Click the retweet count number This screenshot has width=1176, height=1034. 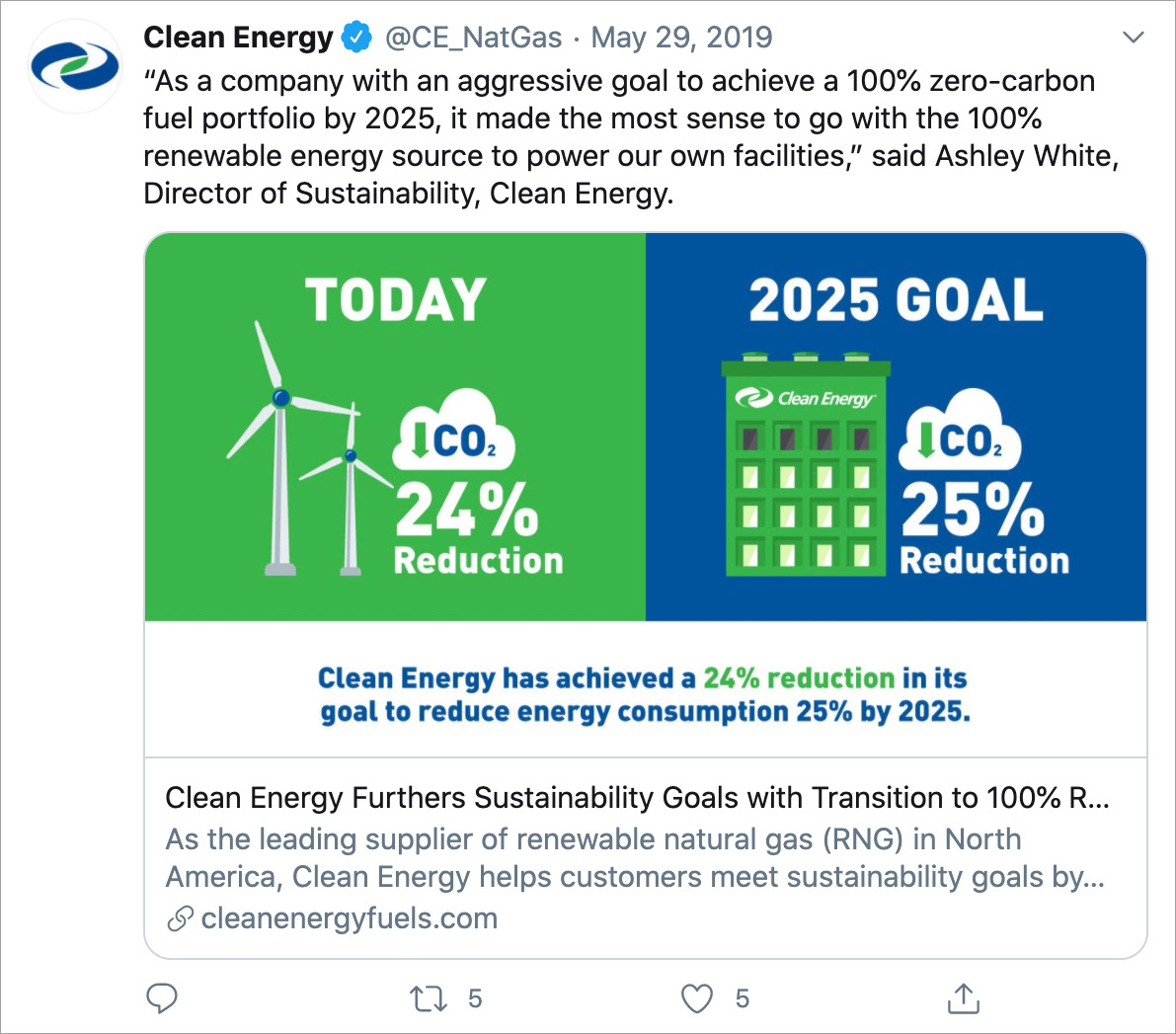pos(475,998)
